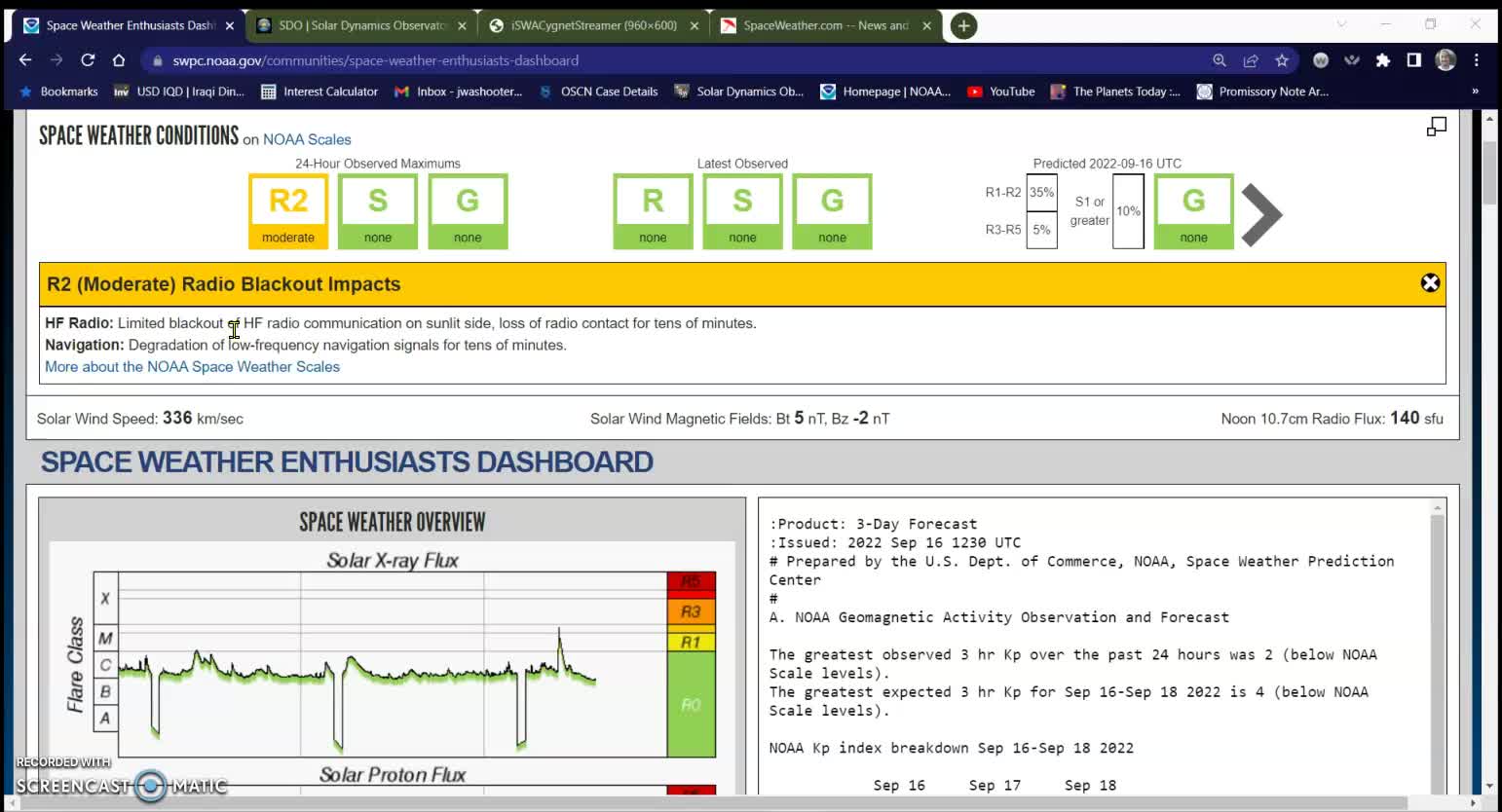Screen dimensions: 1502x812
Task: Click the S1 or greater 10% box
Action: pos(1128,211)
